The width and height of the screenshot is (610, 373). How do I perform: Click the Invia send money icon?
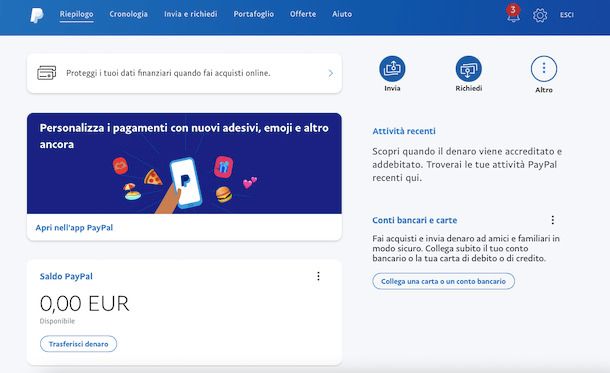click(392, 68)
